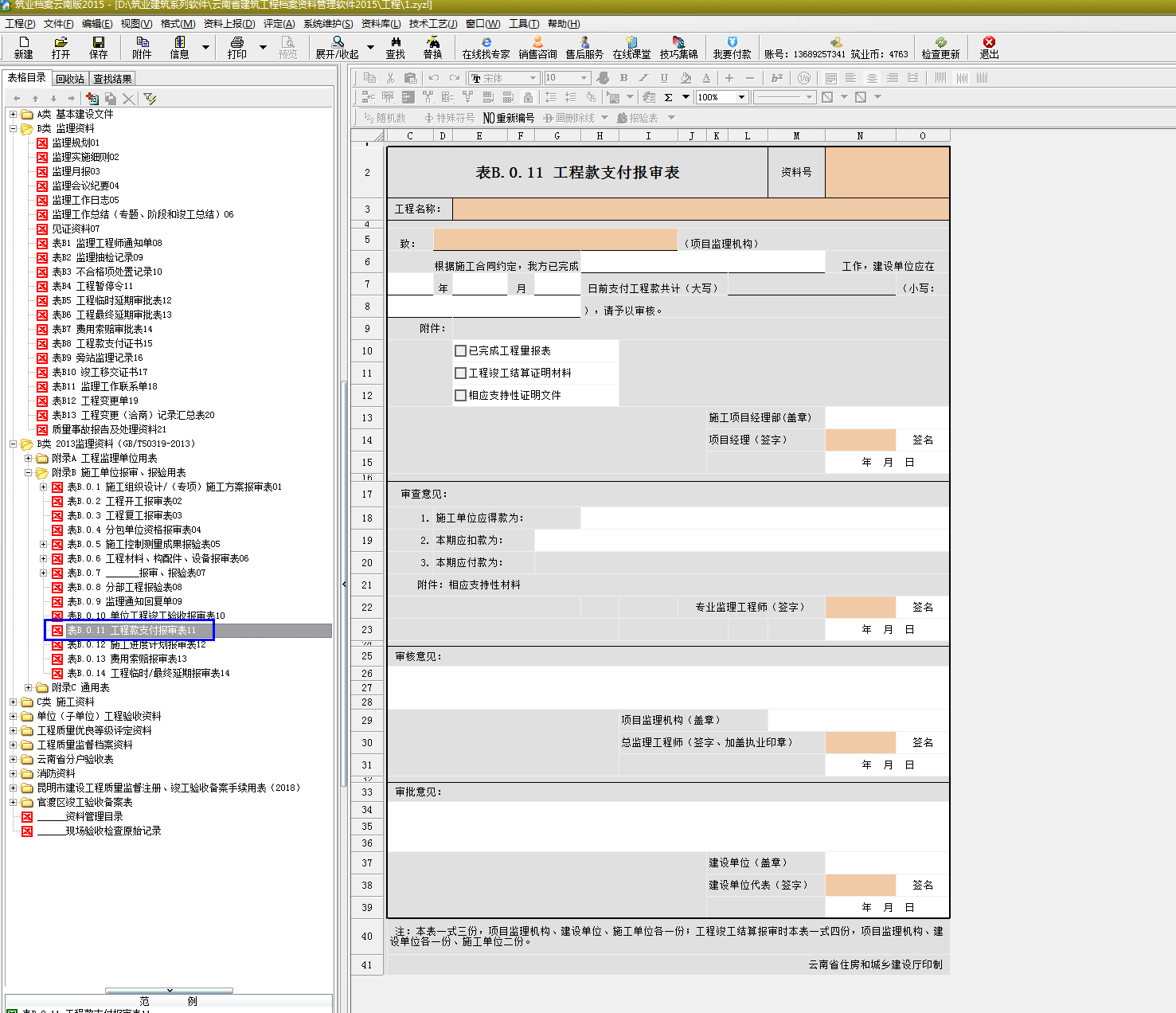Switch to the 查找结果 tab
1176x1013 pixels.
[112, 78]
